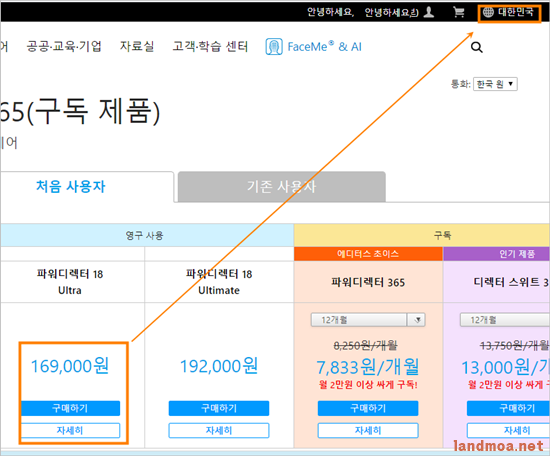Open 자료실 menu
Viewport: 550px width, 456px height.
tap(137, 46)
